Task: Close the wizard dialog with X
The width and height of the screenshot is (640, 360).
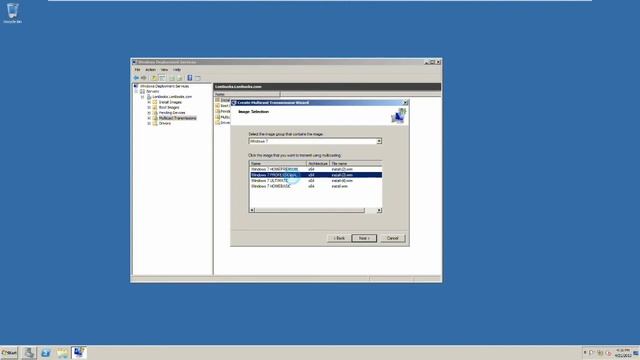Action: [405, 102]
